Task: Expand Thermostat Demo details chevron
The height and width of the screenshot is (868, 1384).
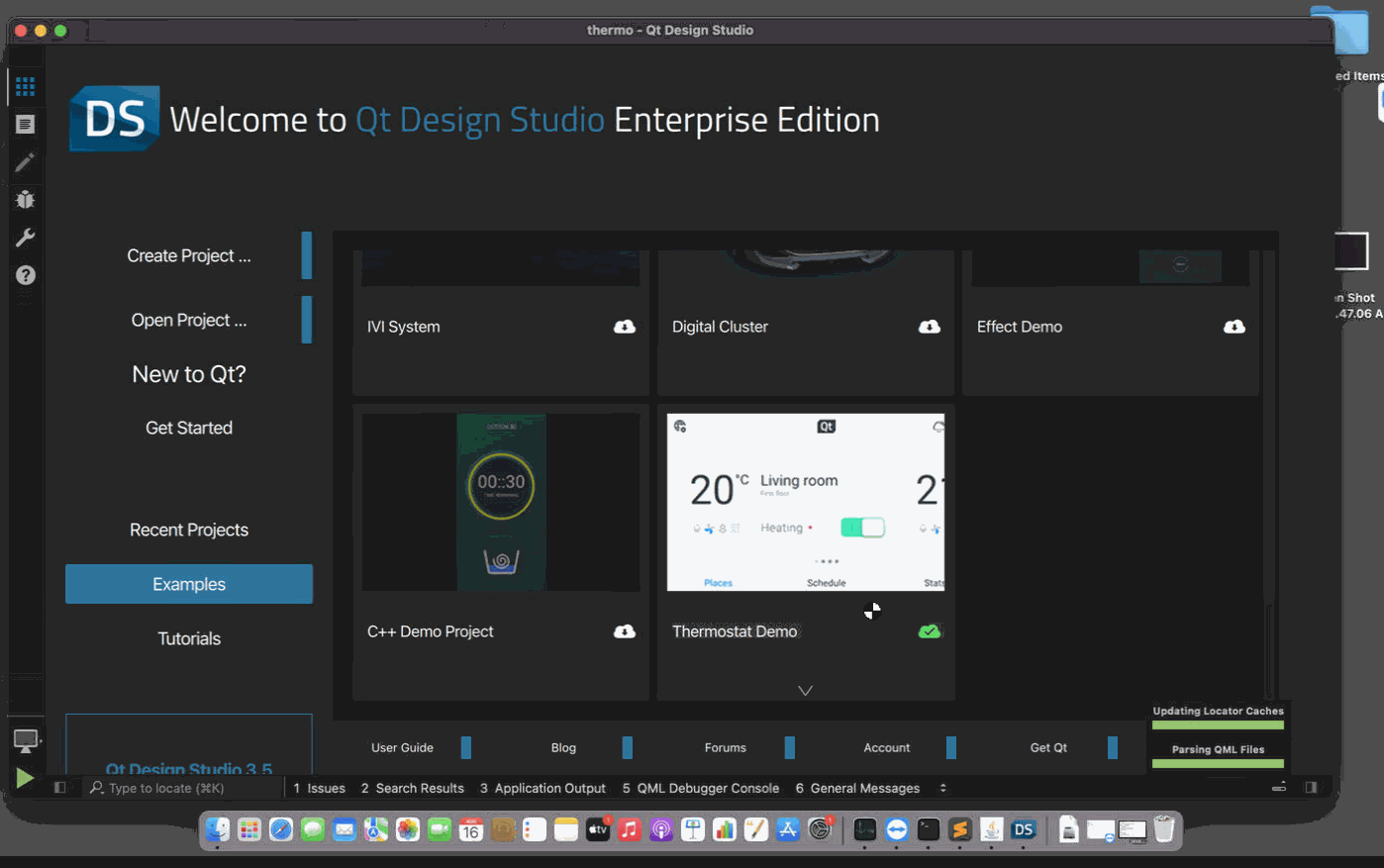Action: coord(805,691)
